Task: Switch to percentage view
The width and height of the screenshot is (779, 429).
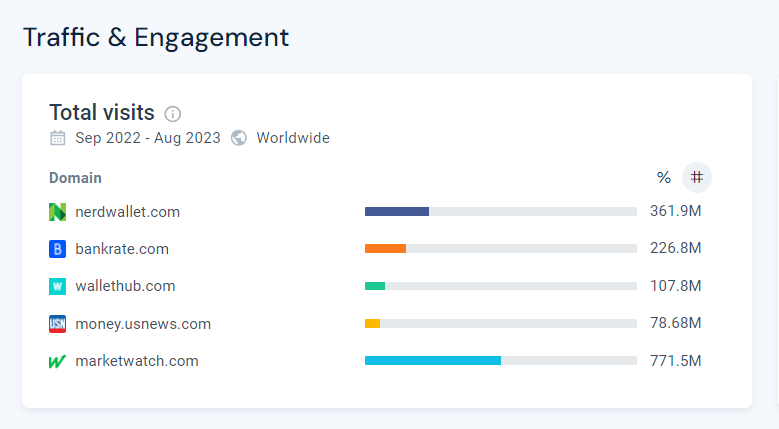Action: [664, 177]
